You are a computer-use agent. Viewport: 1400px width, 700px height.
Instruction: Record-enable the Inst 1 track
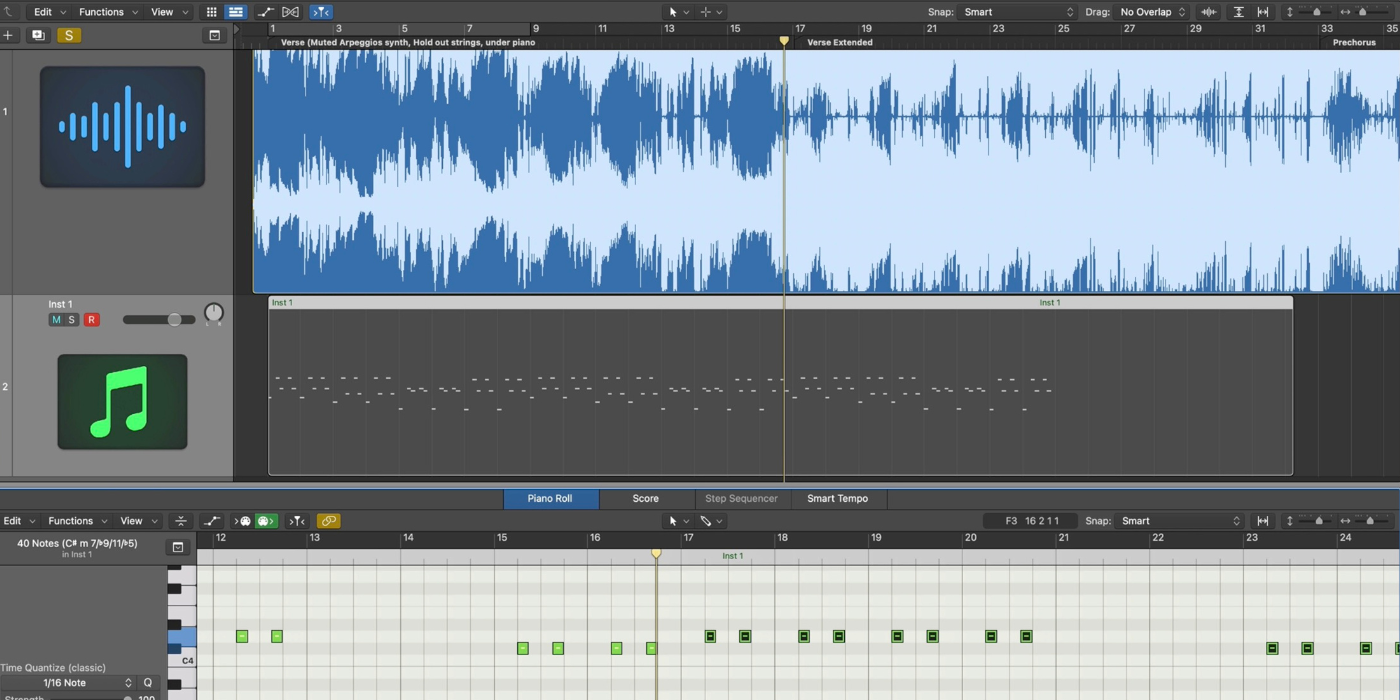point(91,320)
